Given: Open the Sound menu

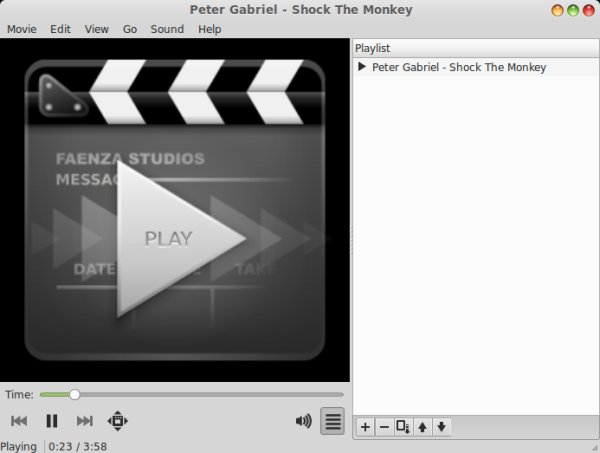Looking at the screenshot, I should coord(167,29).
